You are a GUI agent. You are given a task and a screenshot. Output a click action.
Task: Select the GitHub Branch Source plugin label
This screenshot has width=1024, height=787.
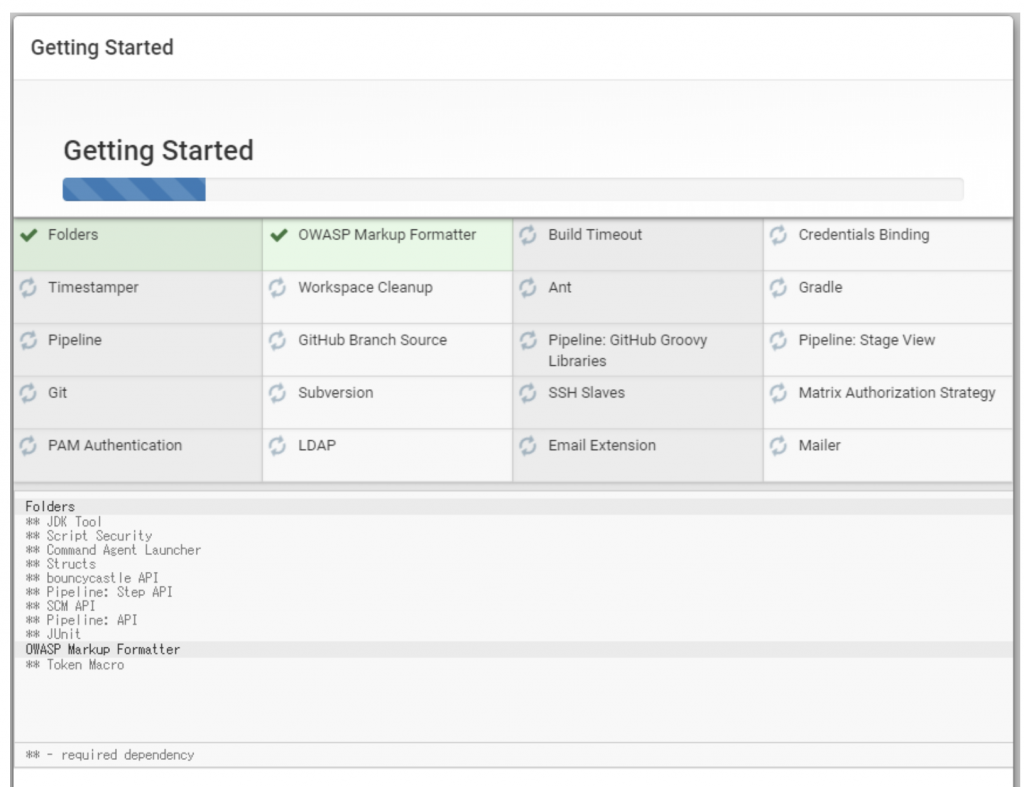point(372,340)
